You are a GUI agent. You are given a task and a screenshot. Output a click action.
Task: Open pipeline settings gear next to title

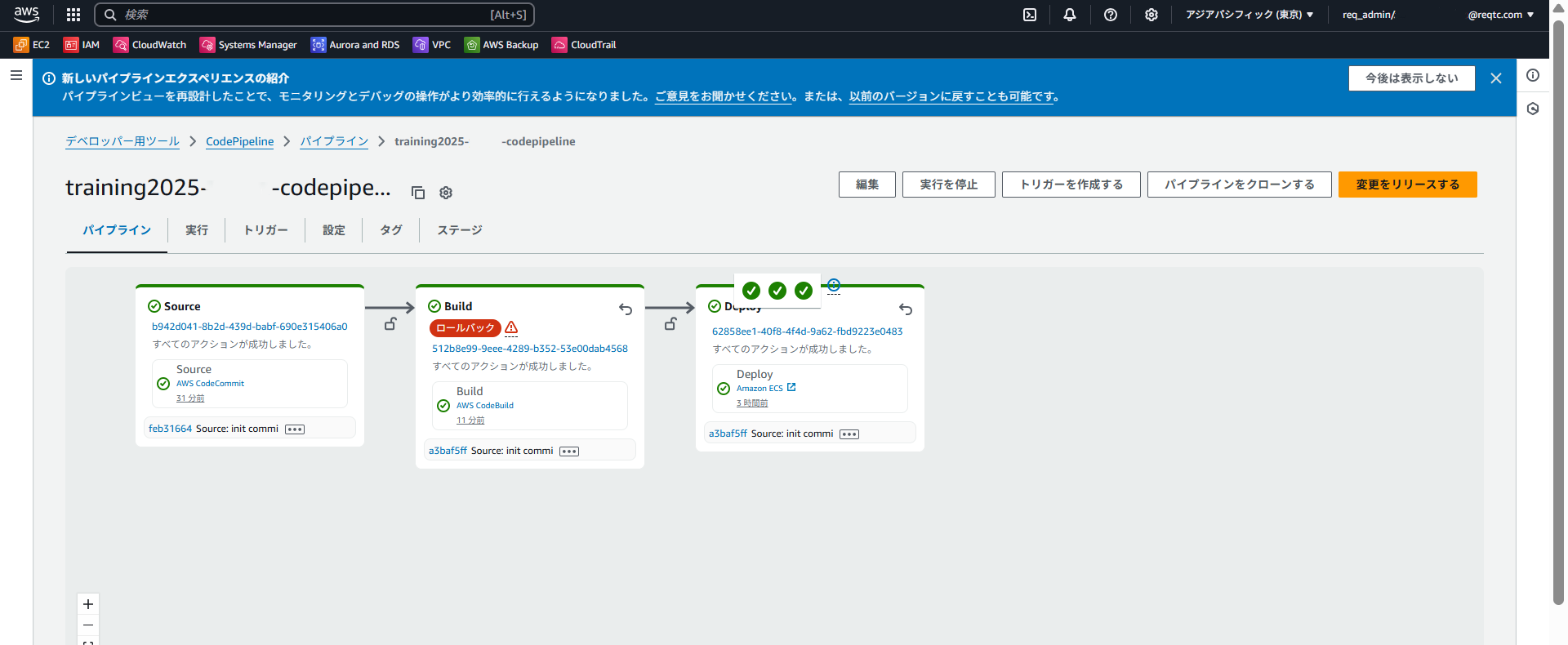coord(446,193)
